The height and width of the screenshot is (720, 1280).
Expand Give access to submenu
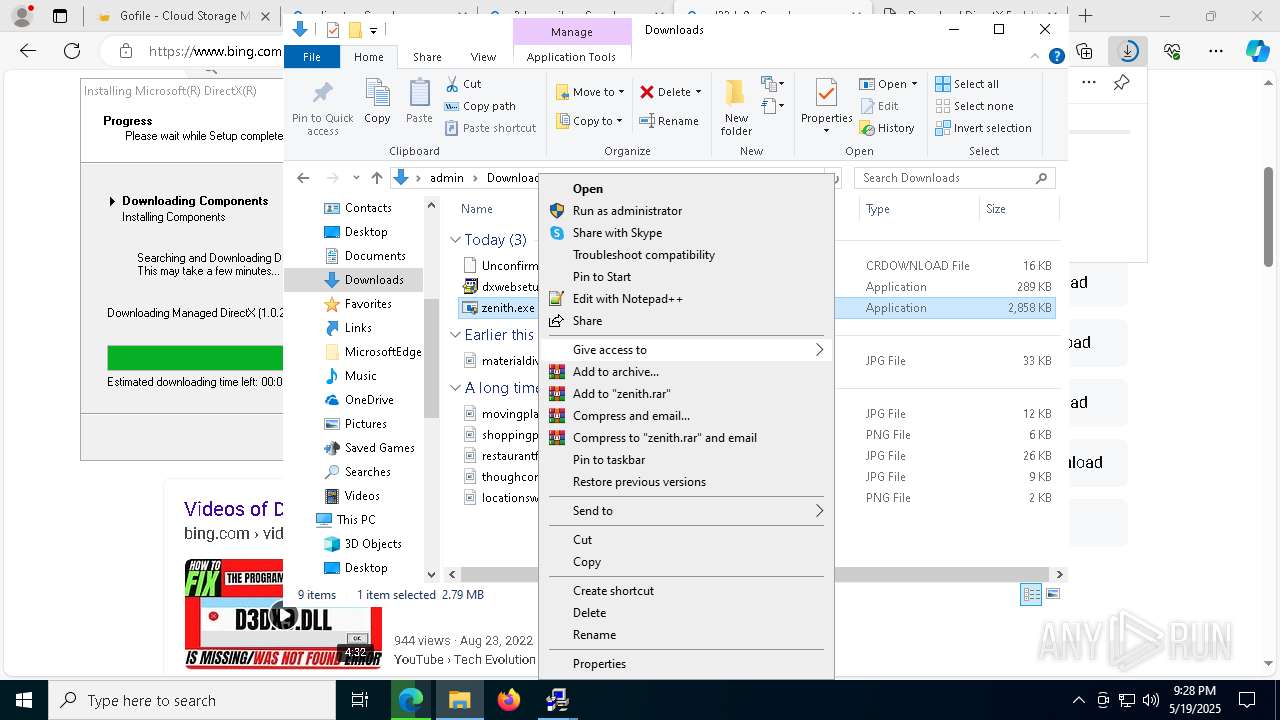tap(688, 350)
